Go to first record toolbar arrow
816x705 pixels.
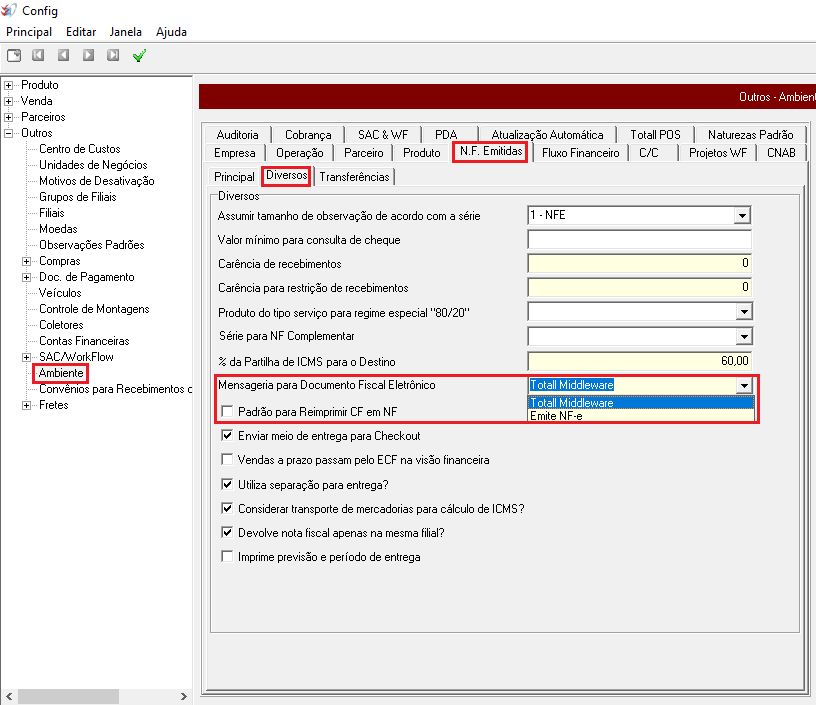(39, 56)
